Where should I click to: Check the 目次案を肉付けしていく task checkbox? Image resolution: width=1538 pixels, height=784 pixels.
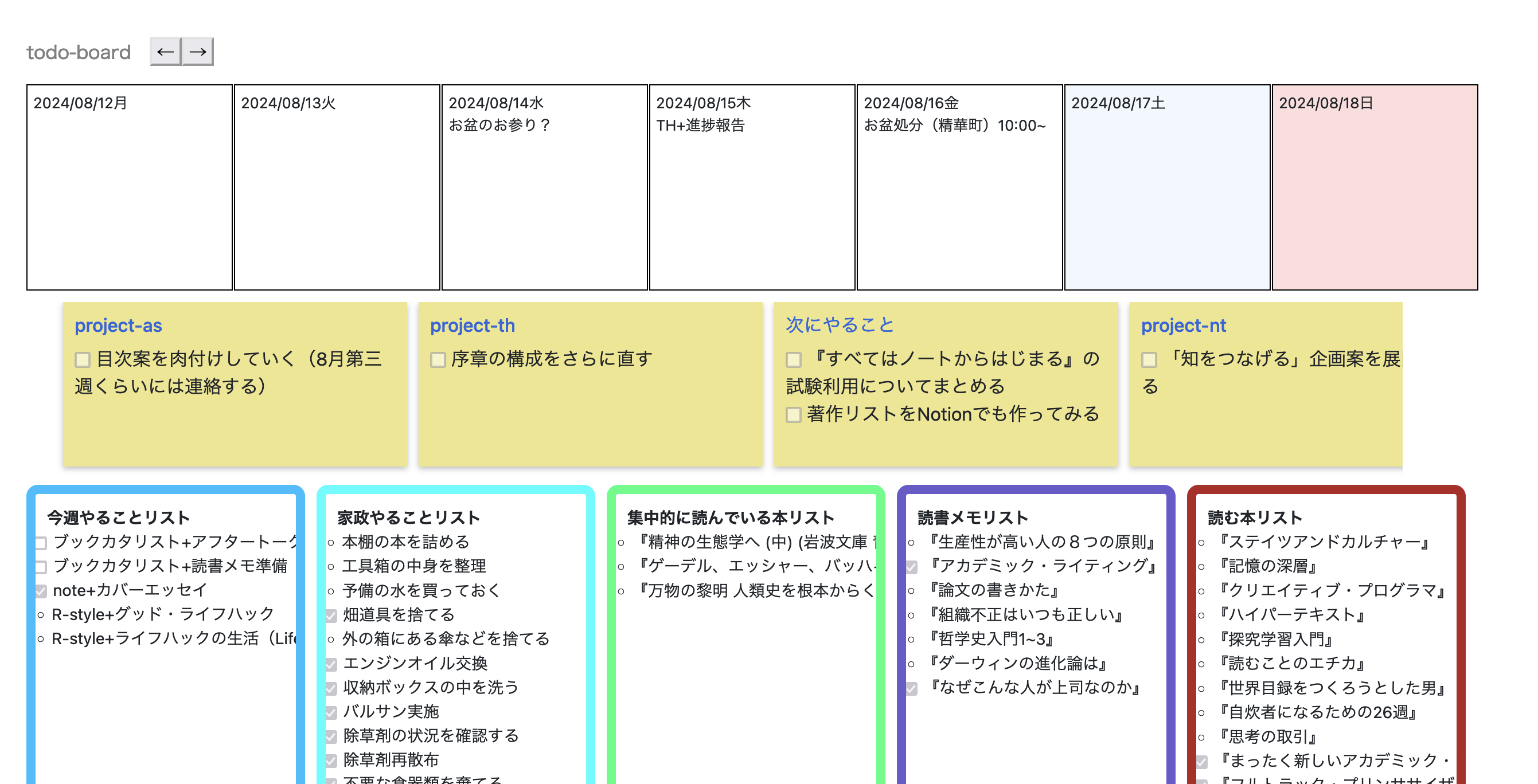[x=83, y=360]
